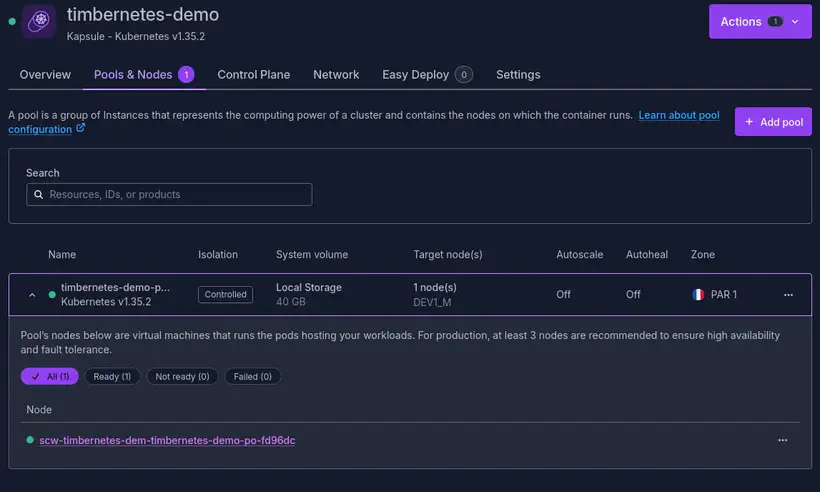Image resolution: width=820 pixels, height=492 pixels.
Task: Click the DEV1_M instance type text
Action: point(432,302)
